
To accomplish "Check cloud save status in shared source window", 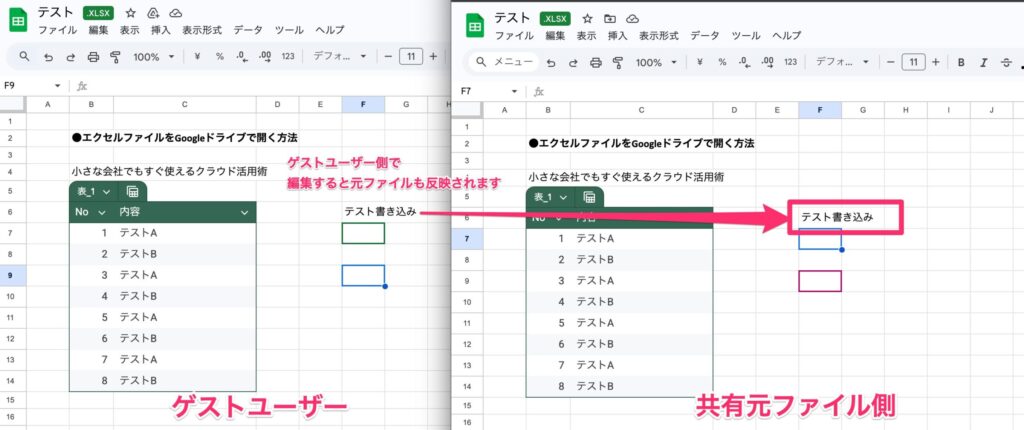I will [655, 18].
